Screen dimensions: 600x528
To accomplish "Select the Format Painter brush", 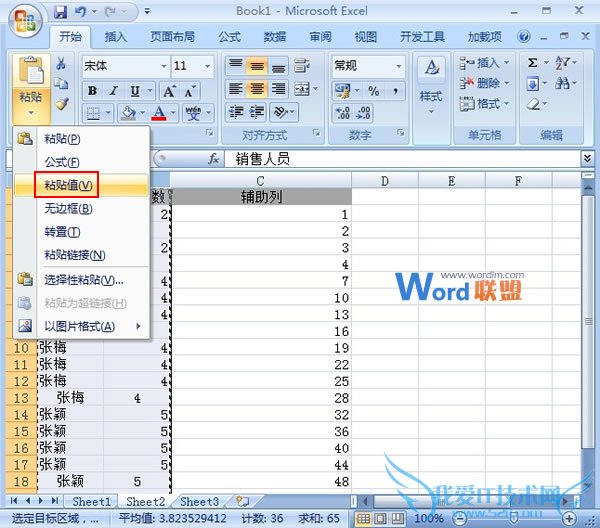I will [62, 104].
